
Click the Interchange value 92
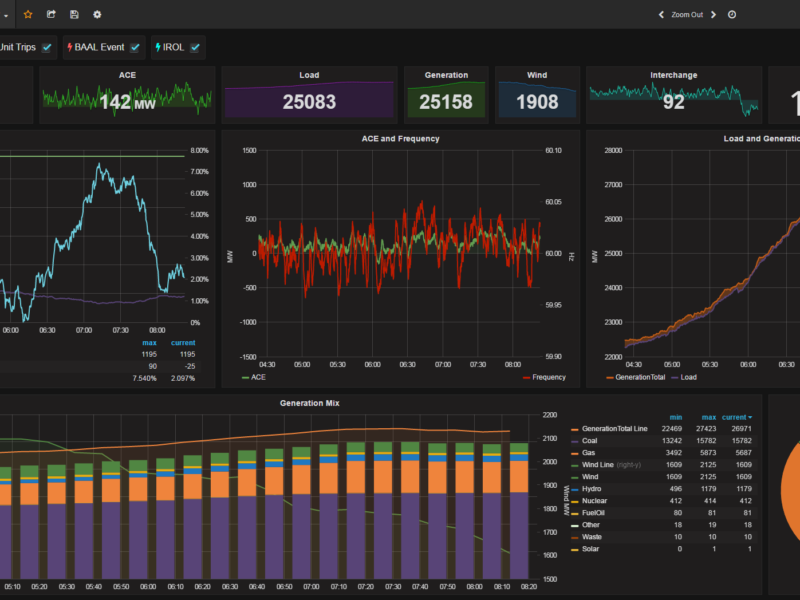click(x=673, y=102)
